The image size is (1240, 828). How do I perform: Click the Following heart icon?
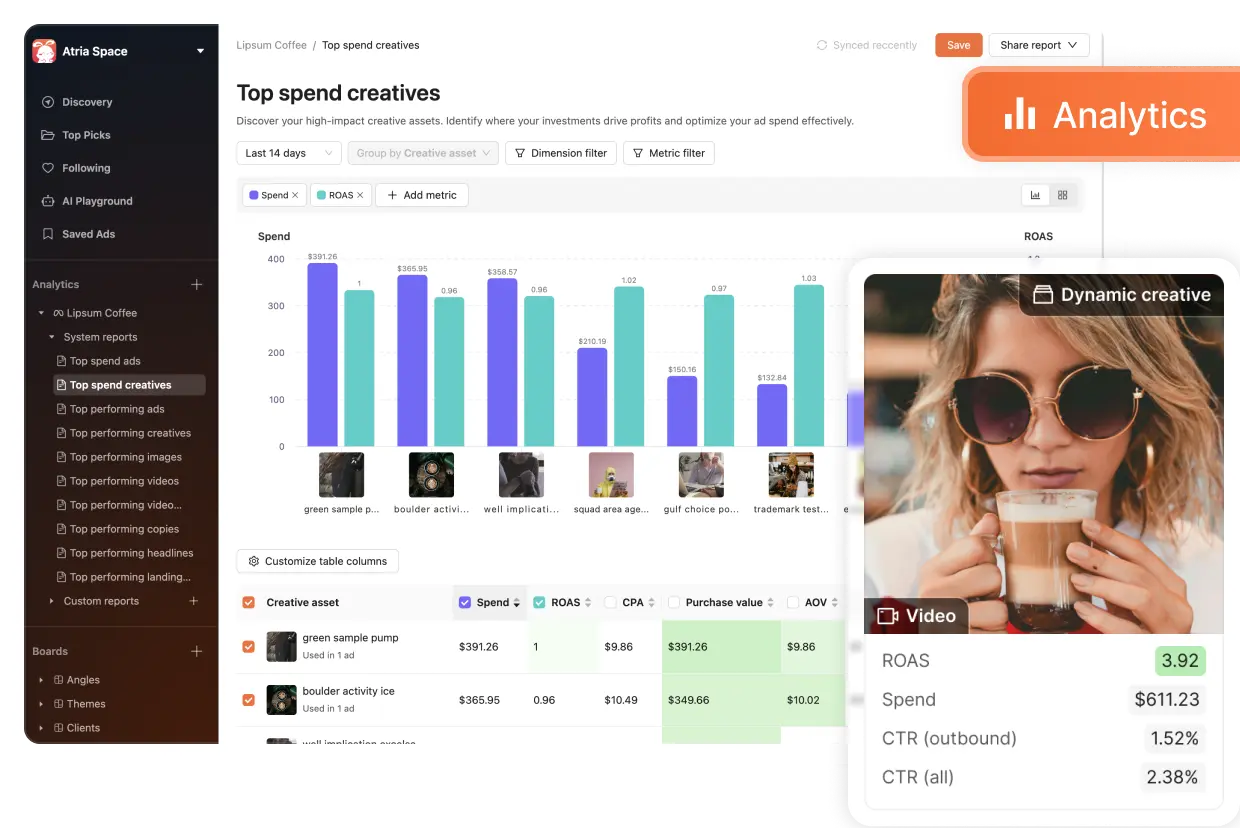47,168
